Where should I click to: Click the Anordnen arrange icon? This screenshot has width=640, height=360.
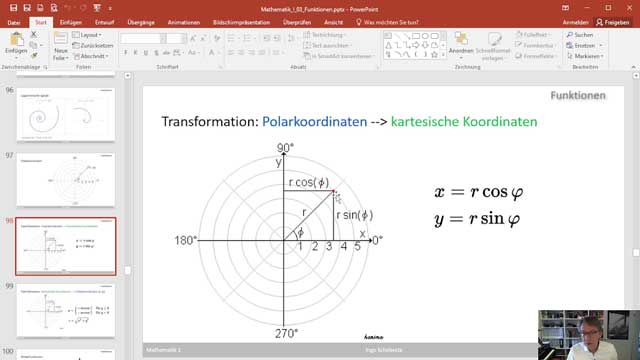click(461, 39)
